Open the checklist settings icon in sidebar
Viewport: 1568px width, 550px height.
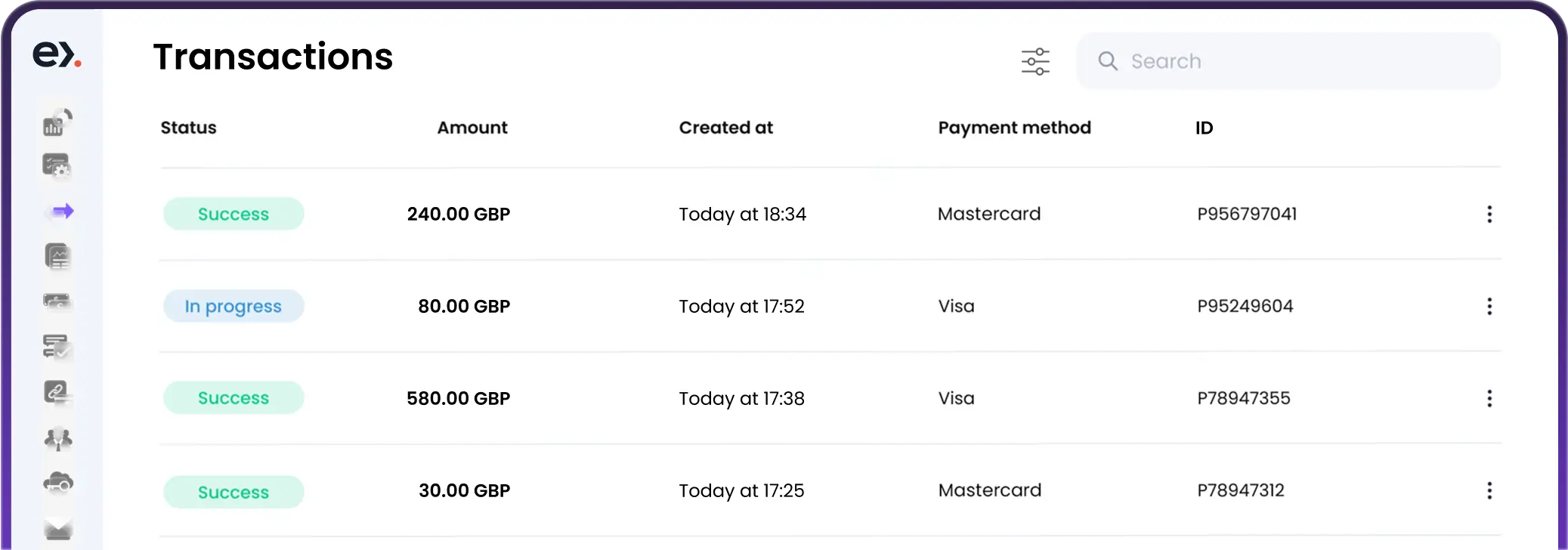[x=57, y=165]
